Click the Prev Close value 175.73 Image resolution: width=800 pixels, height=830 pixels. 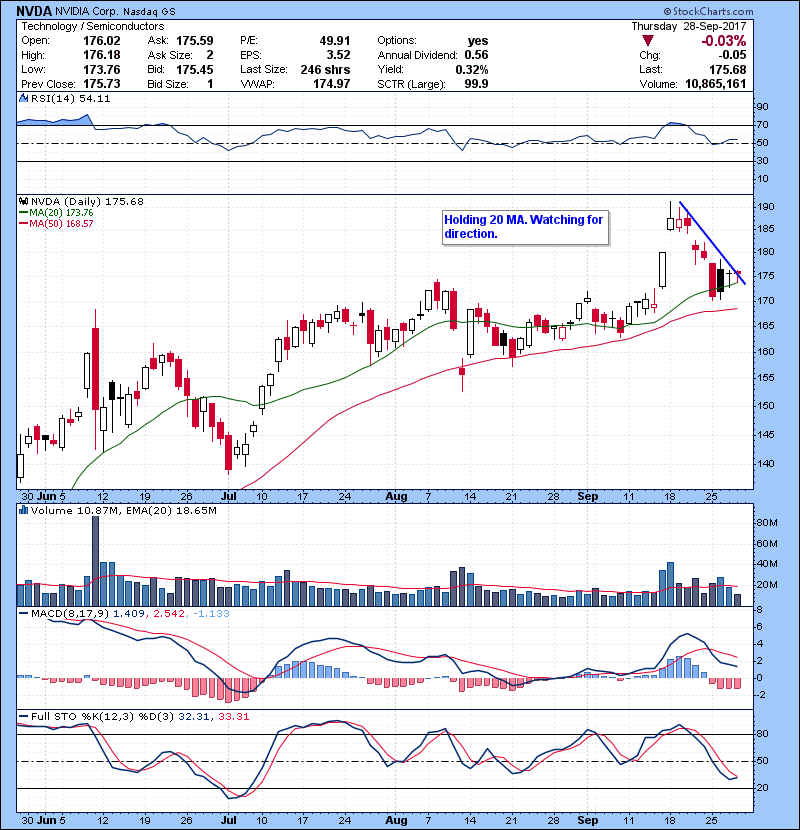[x=102, y=84]
